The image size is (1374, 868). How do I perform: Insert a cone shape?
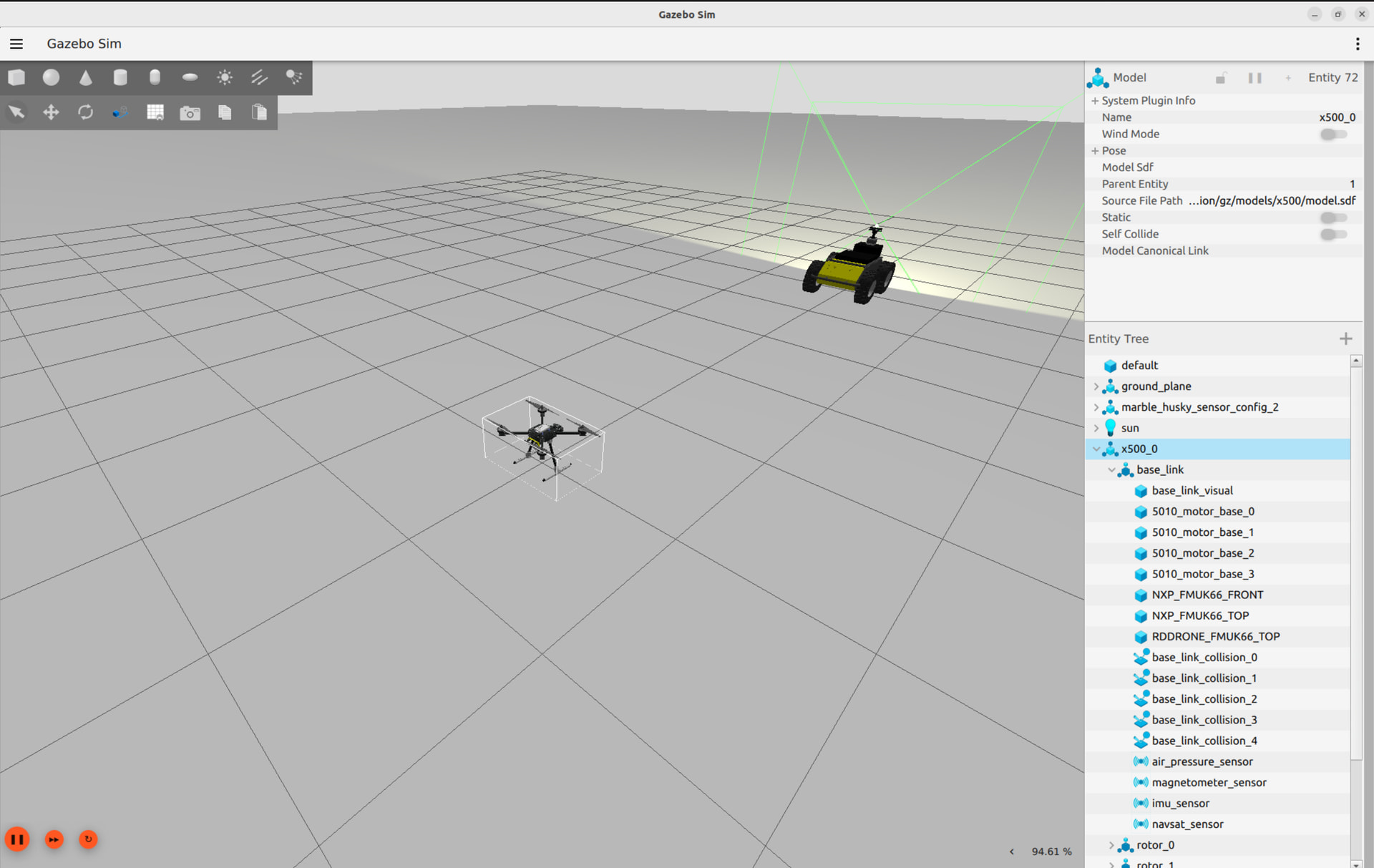[x=86, y=77]
